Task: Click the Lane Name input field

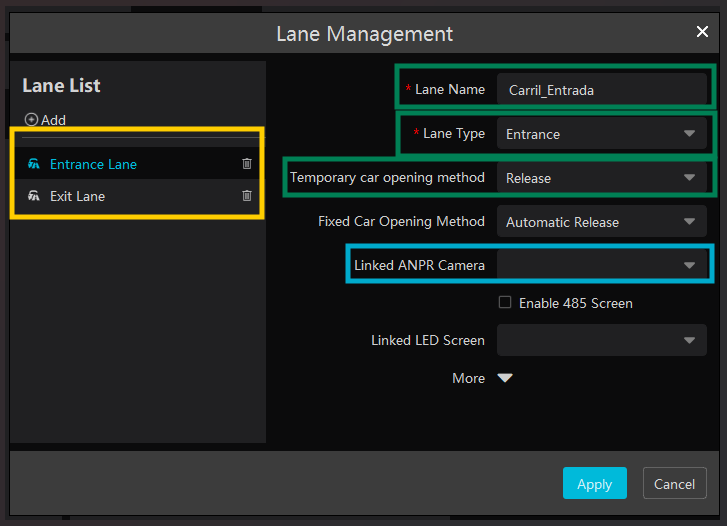Action: pos(601,90)
